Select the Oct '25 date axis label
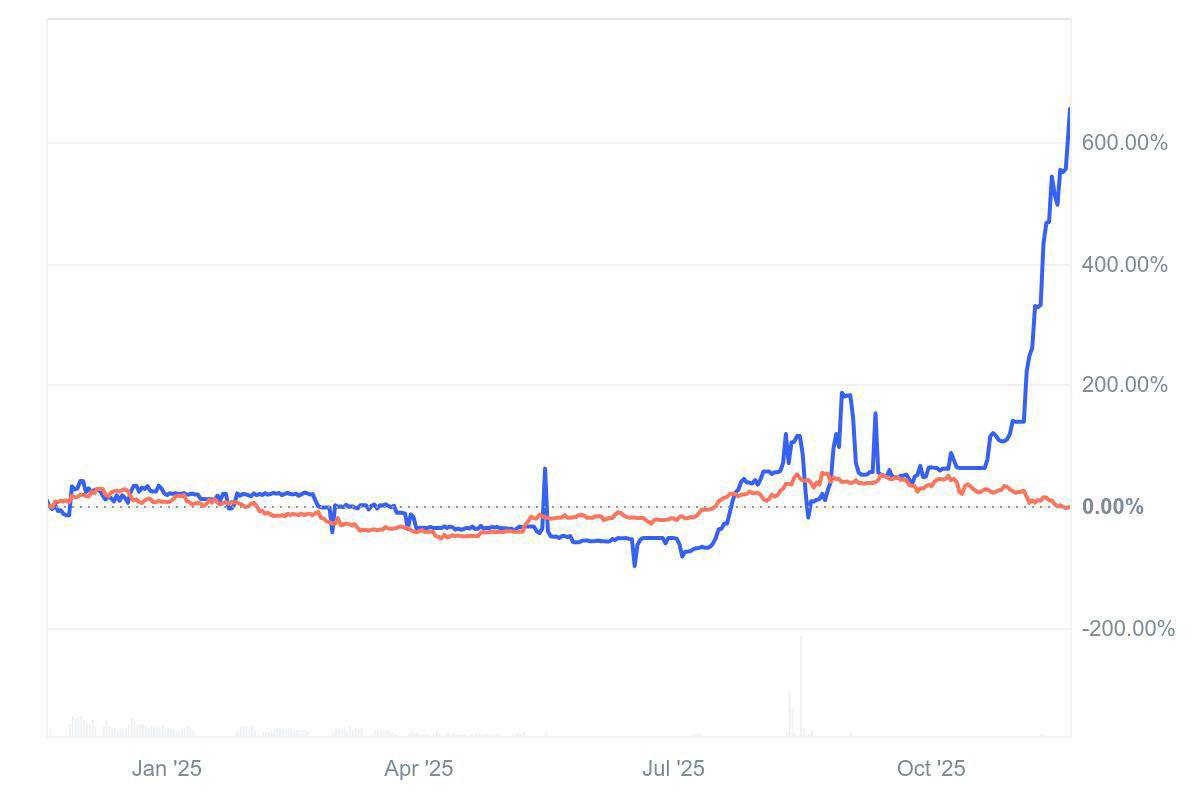Viewport: 1200px width, 800px height. [931, 769]
